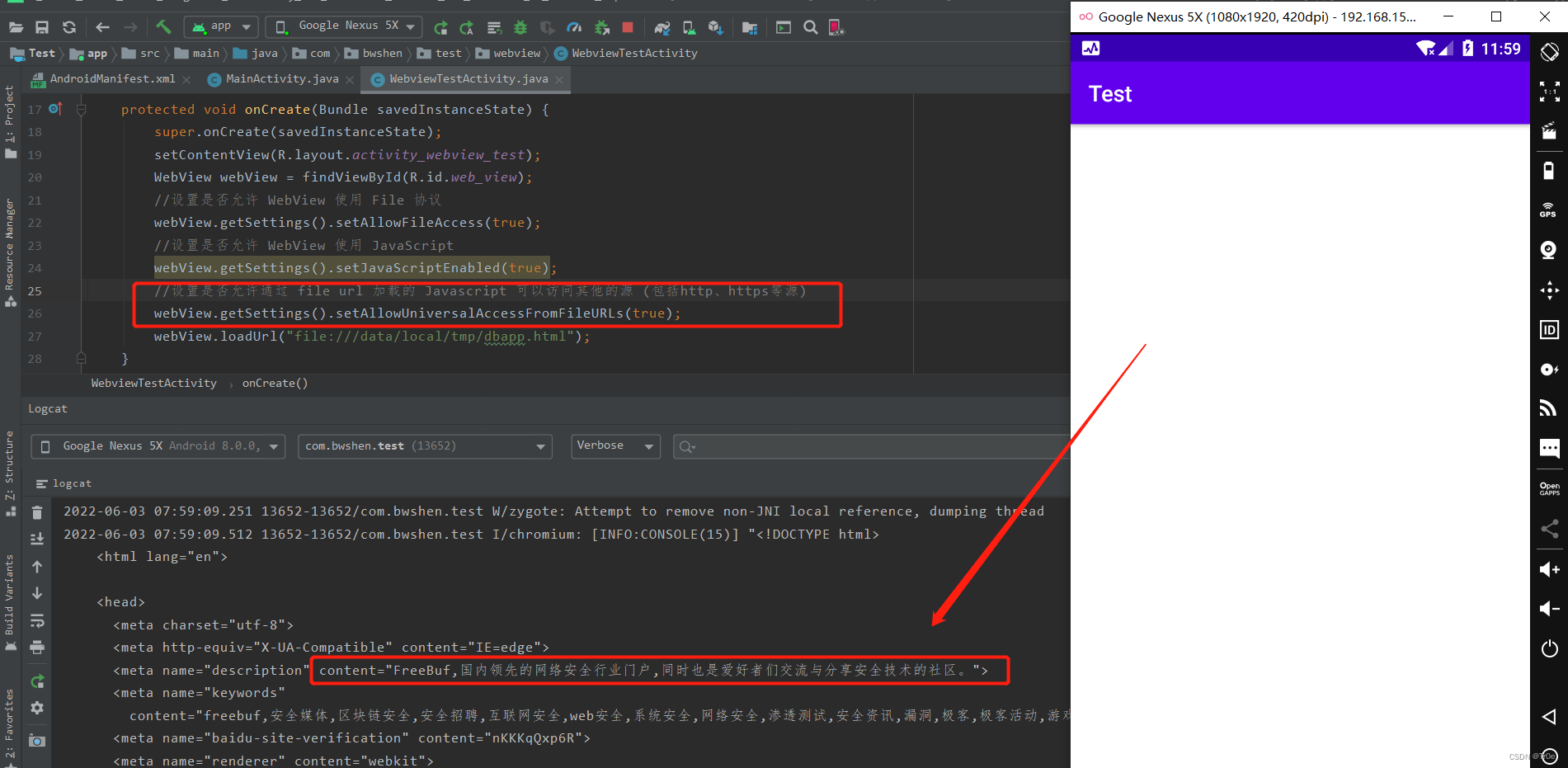Click the Save All toolbar icon
Image resolution: width=1568 pixels, height=768 pixels.
click(42, 27)
